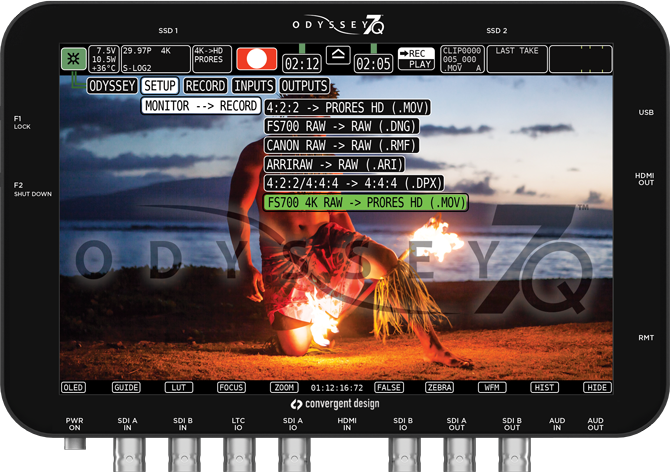Toggle the ZOOM button
Screen dimensions: 670x472
(x=284, y=387)
